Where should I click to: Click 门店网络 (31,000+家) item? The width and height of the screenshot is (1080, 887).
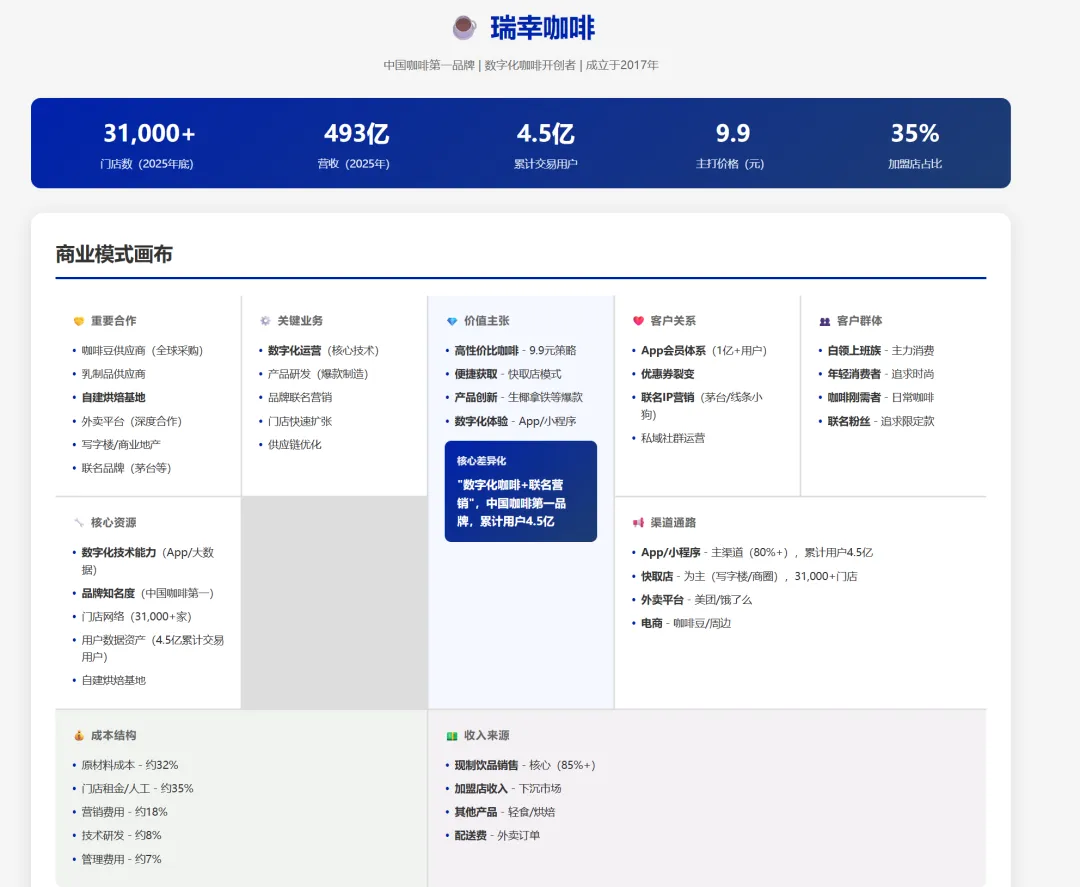click(x=136, y=616)
